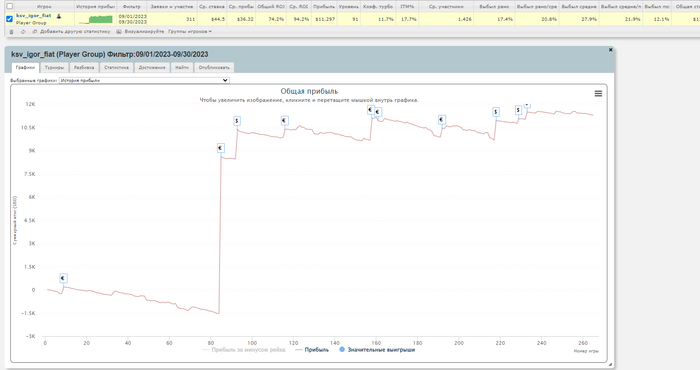Toggle 'Значительные выигрыши' in chart legend

click(x=377, y=350)
